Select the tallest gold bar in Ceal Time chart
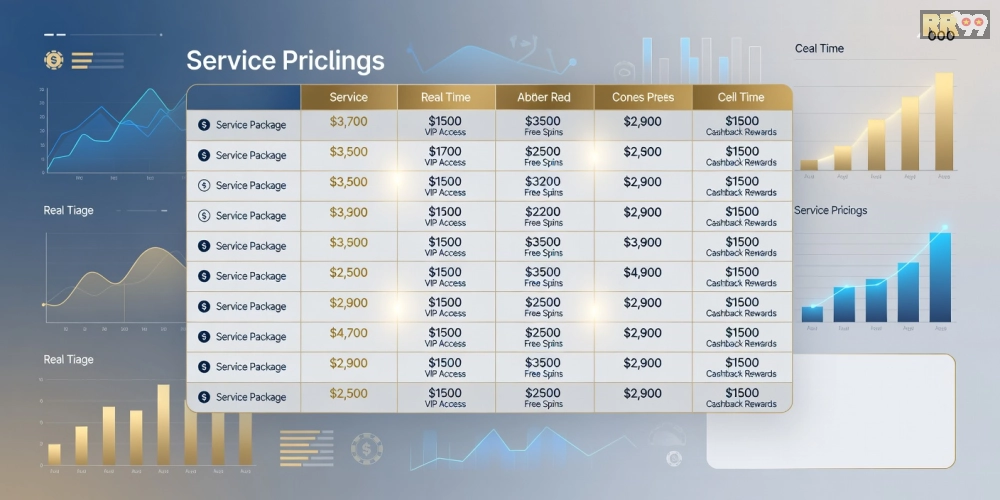The height and width of the screenshot is (500, 1000). pos(942,120)
